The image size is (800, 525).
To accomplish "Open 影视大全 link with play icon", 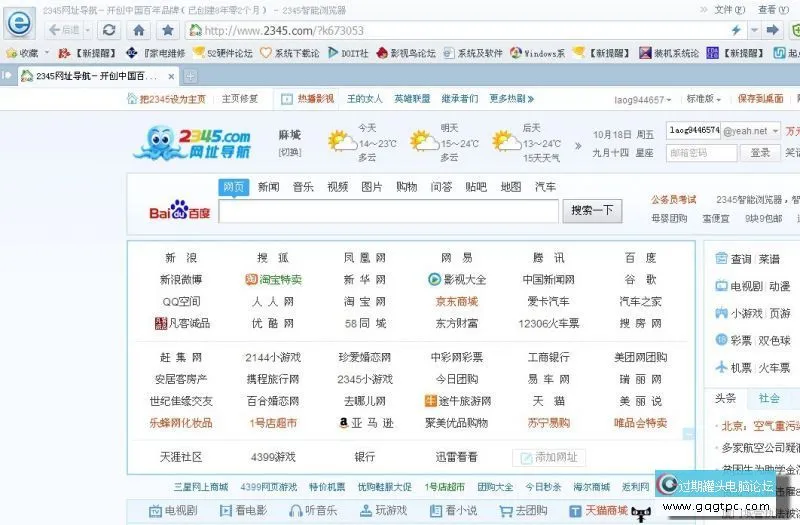I will 457,280.
